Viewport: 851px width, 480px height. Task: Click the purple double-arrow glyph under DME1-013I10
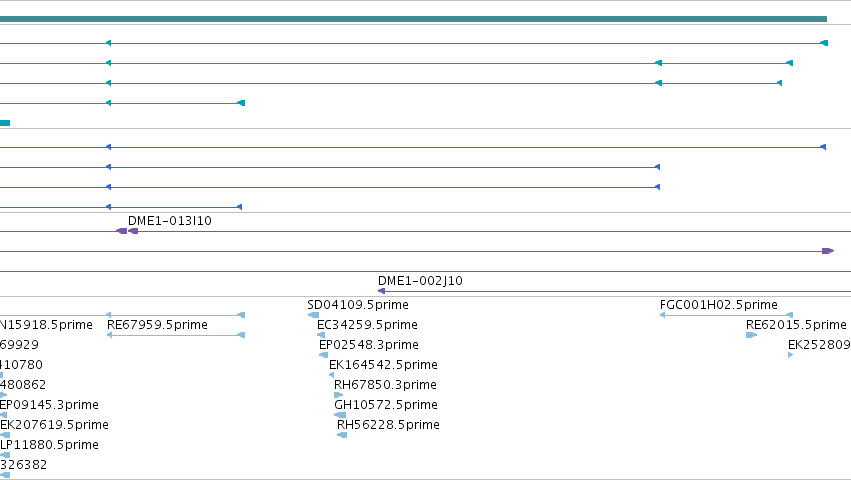click(127, 231)
